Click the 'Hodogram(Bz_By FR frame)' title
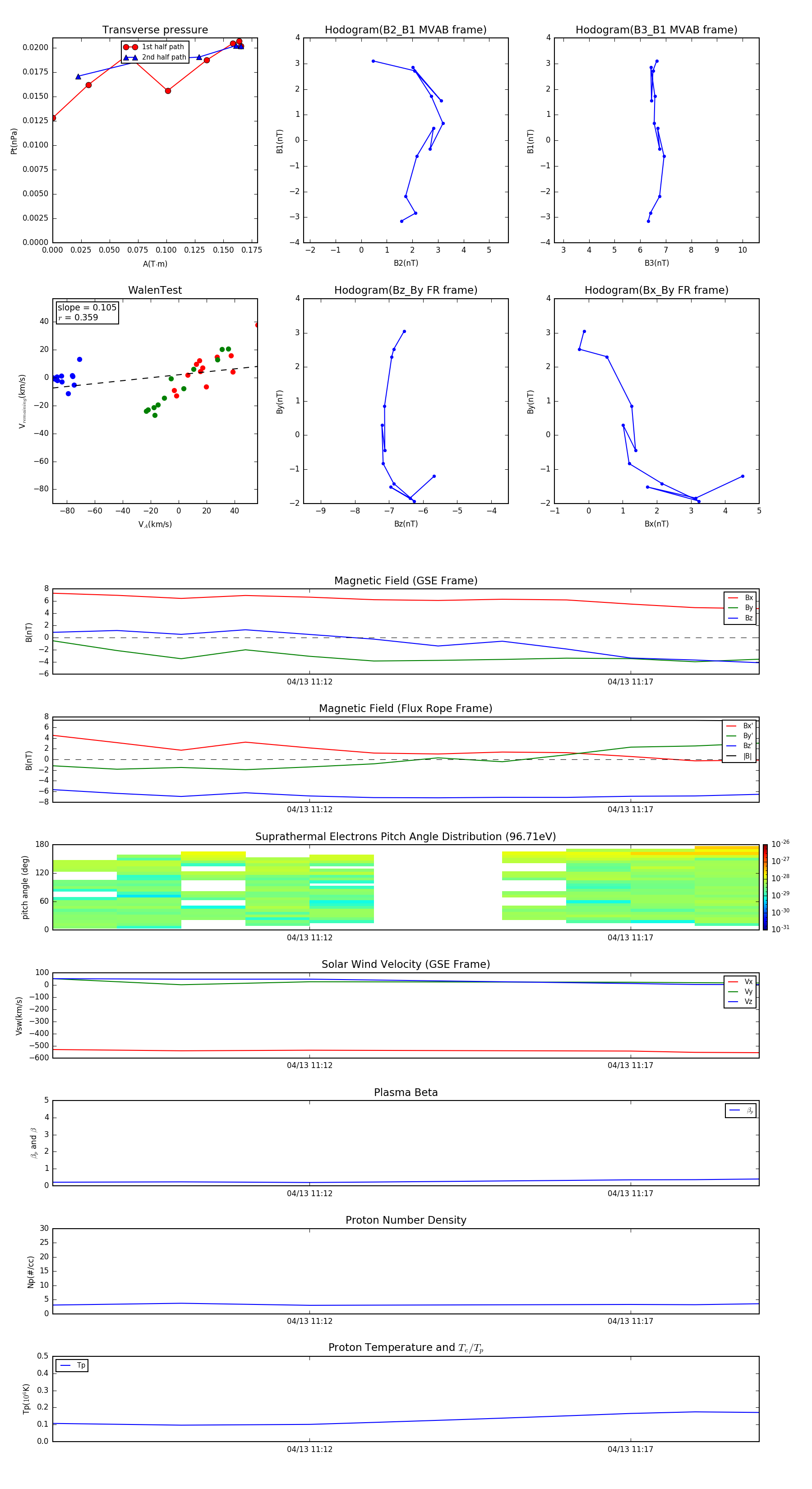 coord(406,290)
